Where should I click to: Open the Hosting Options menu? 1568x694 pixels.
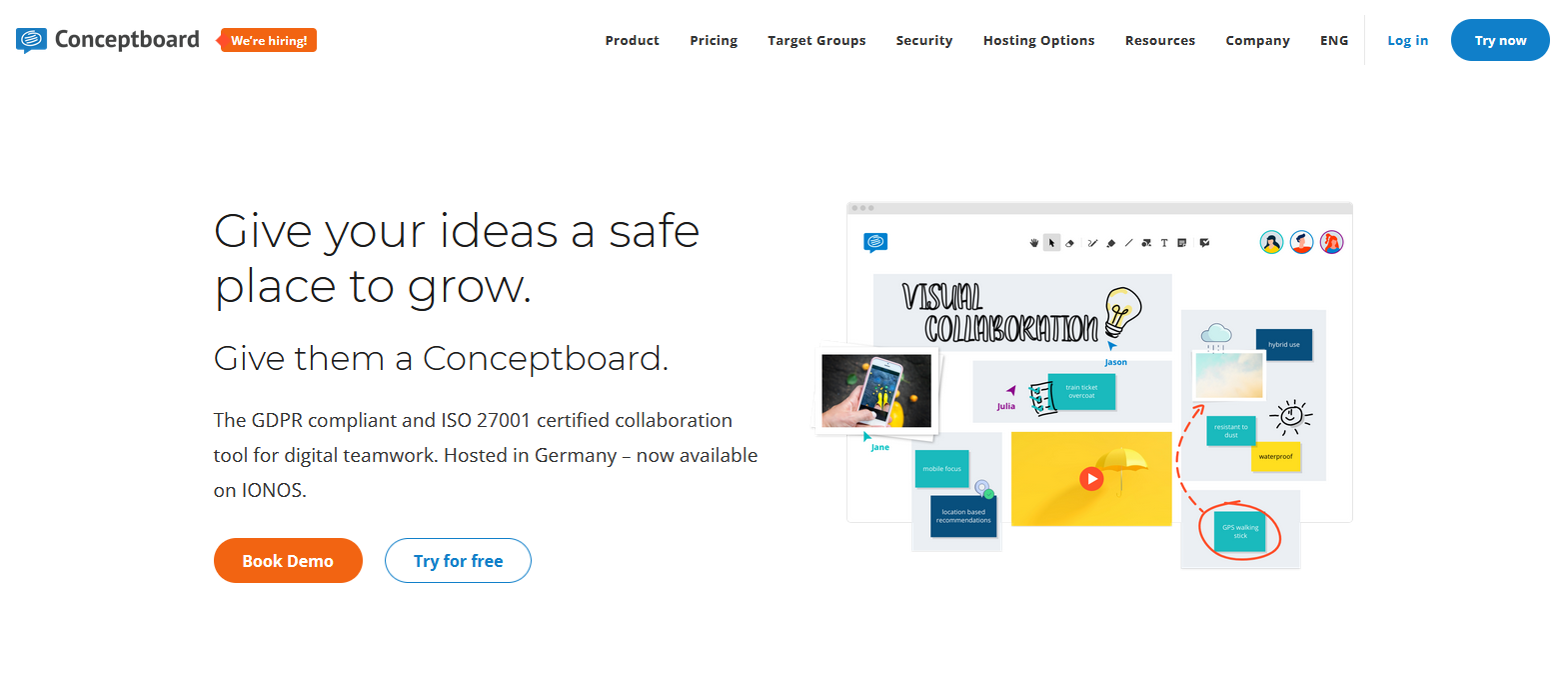(x=1038, y=40)
